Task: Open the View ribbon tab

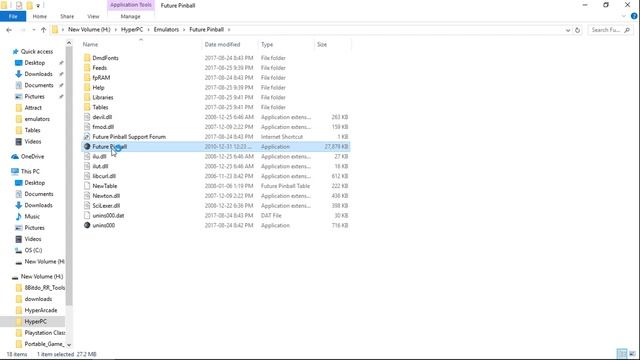Action: tap(93, 16)
